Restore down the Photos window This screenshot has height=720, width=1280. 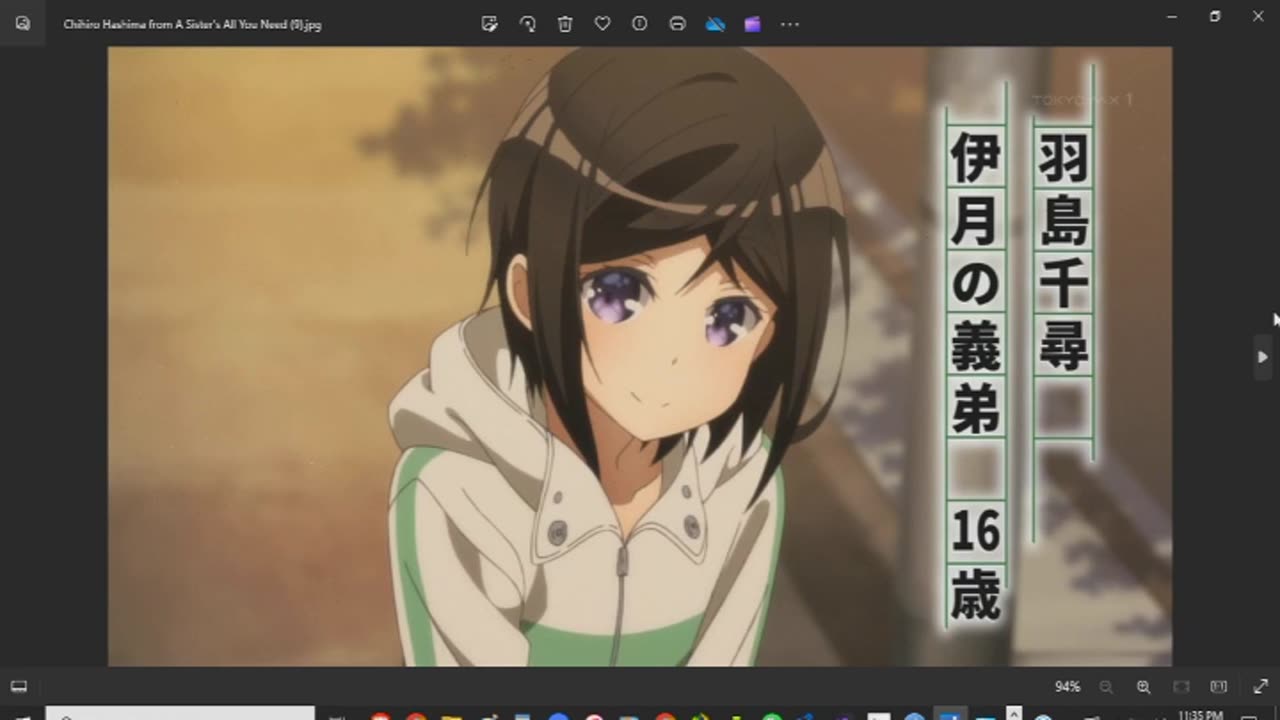(x=1215, y=17)
